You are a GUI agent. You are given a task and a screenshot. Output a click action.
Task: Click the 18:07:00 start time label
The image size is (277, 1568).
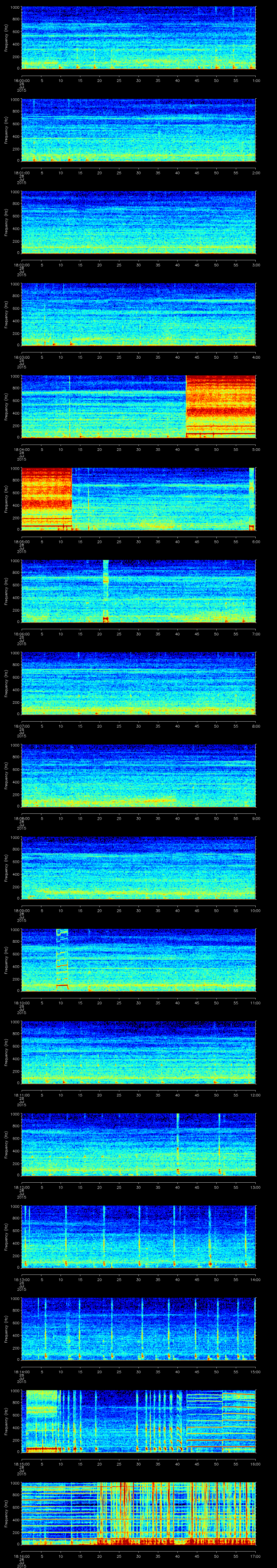click(x=22, y=726)
